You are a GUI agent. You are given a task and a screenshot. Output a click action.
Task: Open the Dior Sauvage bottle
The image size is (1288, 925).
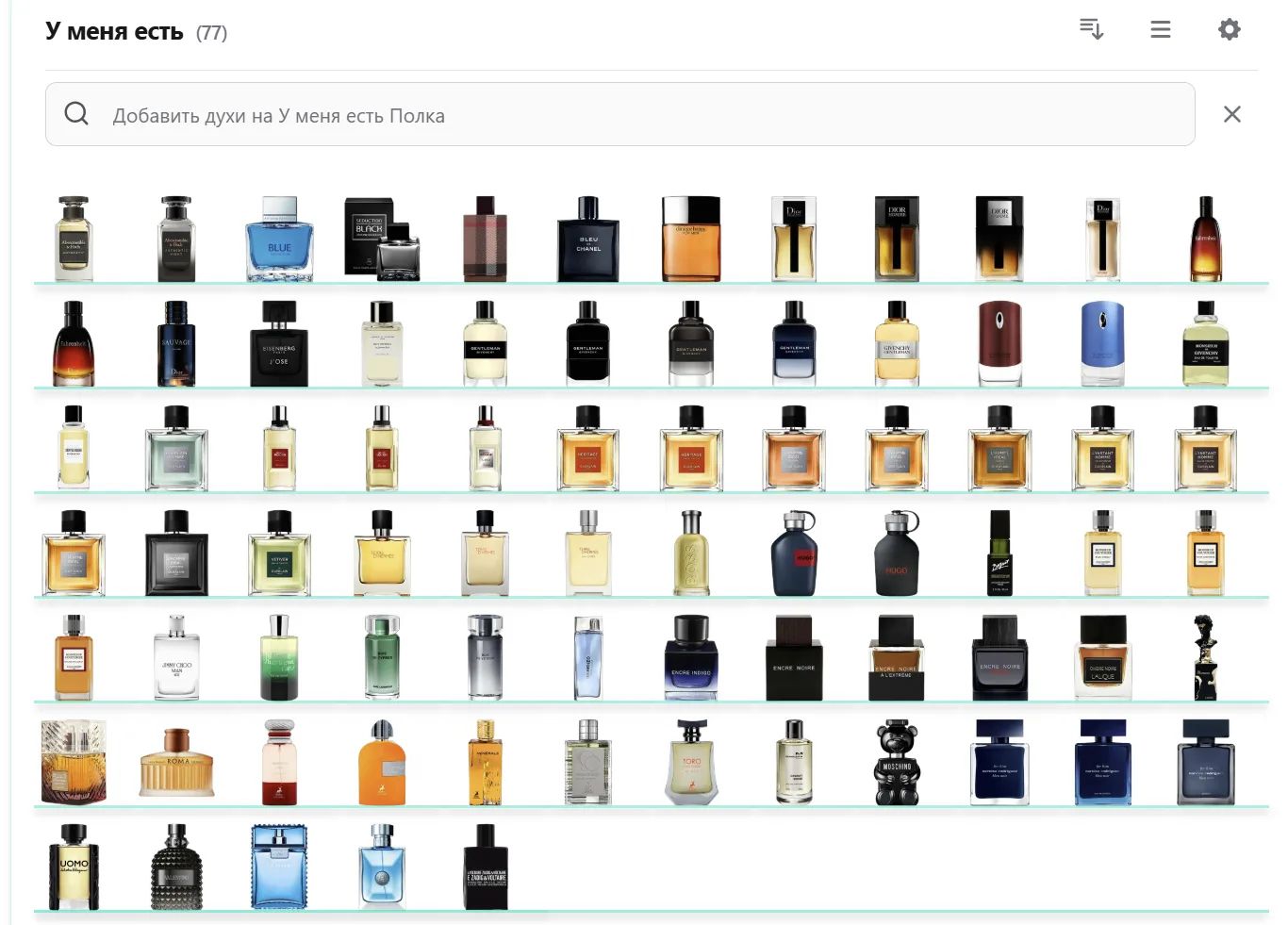[x=176, y=343]
